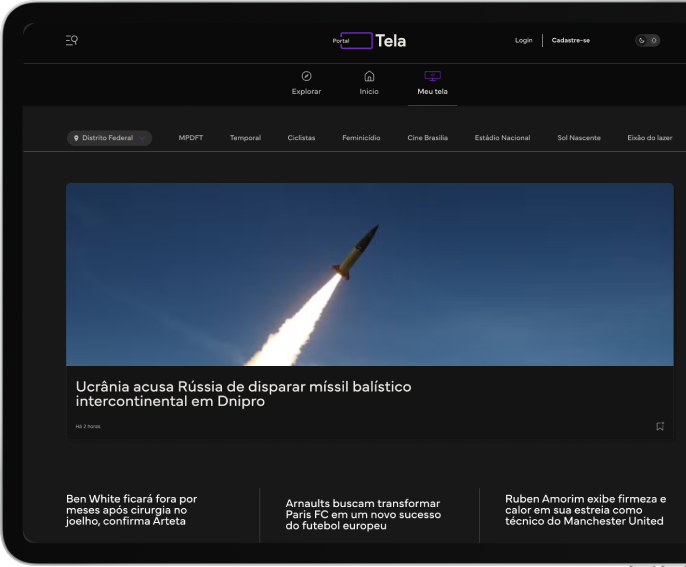Click the Início home icon

[x=369, y=76]
